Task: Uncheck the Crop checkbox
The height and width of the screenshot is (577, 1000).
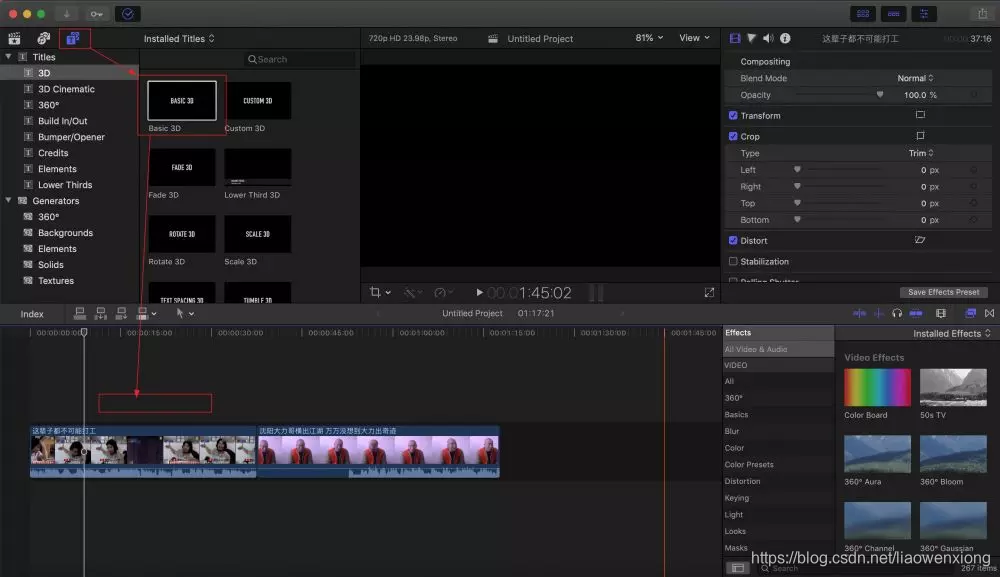Action: pyautogui.click(x=733, y=136)
